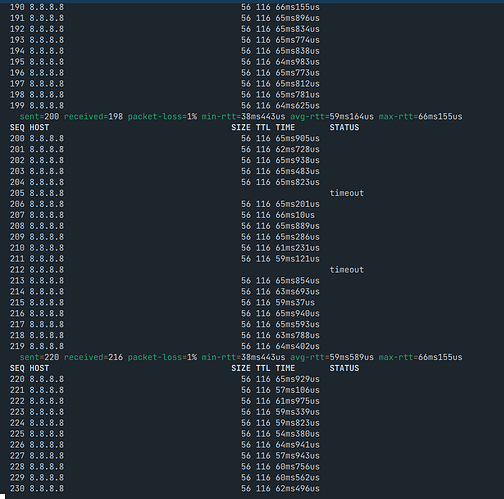Select time 64ms941us in seq 226 row
The width and height of the screenshot is (504, 499).
tap(297, 445)
